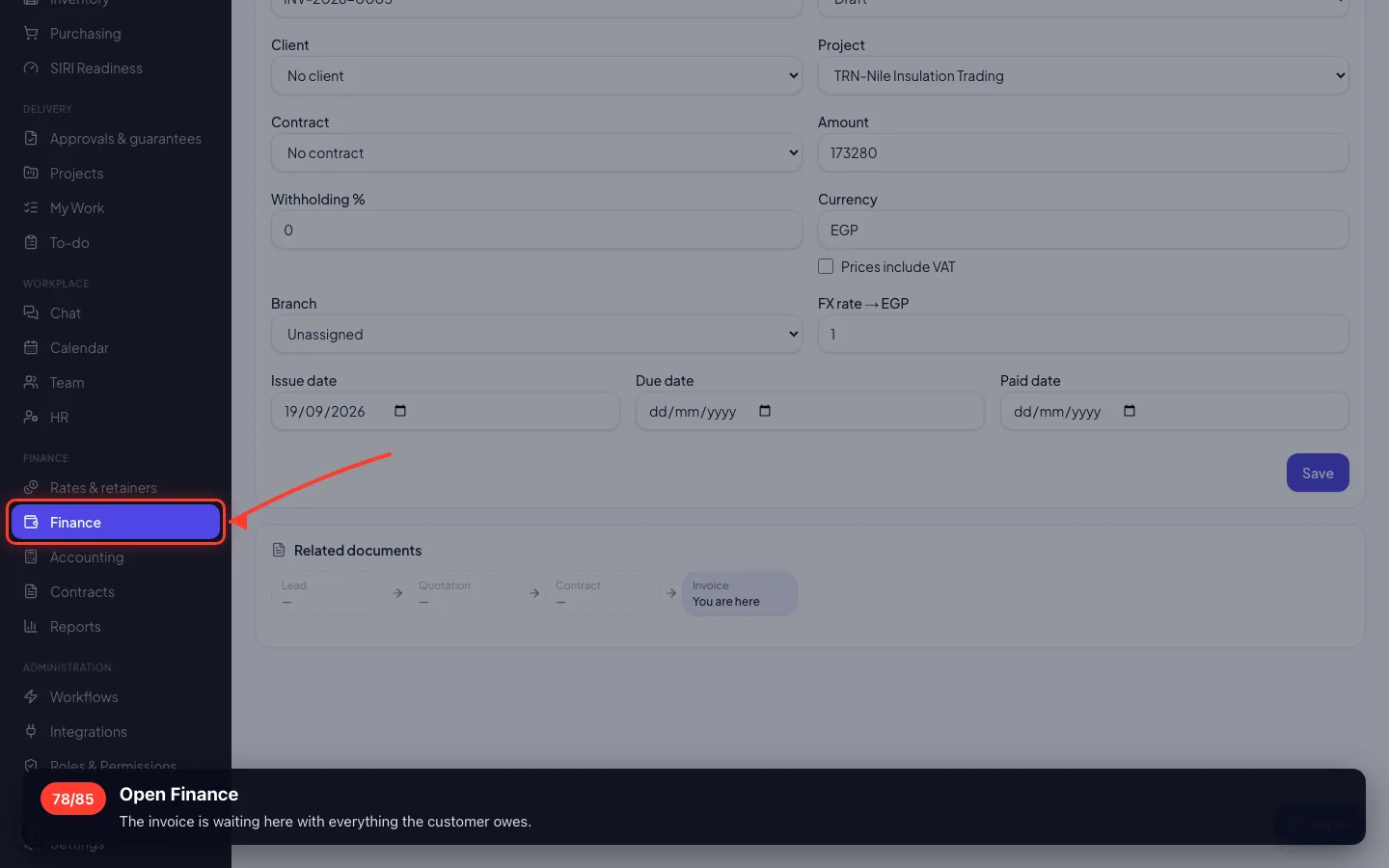
Task: Open Paid date calendar picker icon
Action: tap(1130, 411)
